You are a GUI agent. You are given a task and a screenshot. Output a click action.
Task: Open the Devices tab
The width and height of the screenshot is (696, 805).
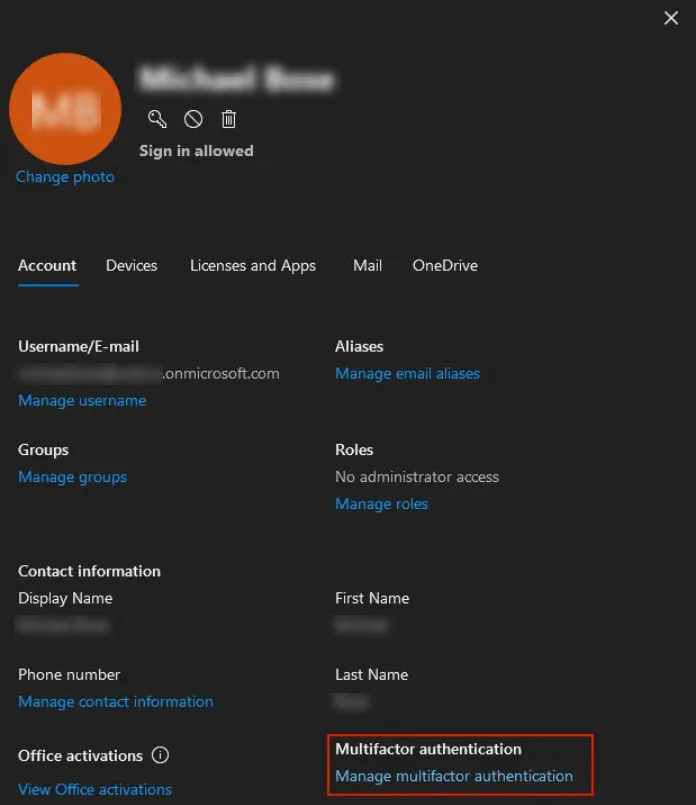pyautogui.click(x=131, y=265)
